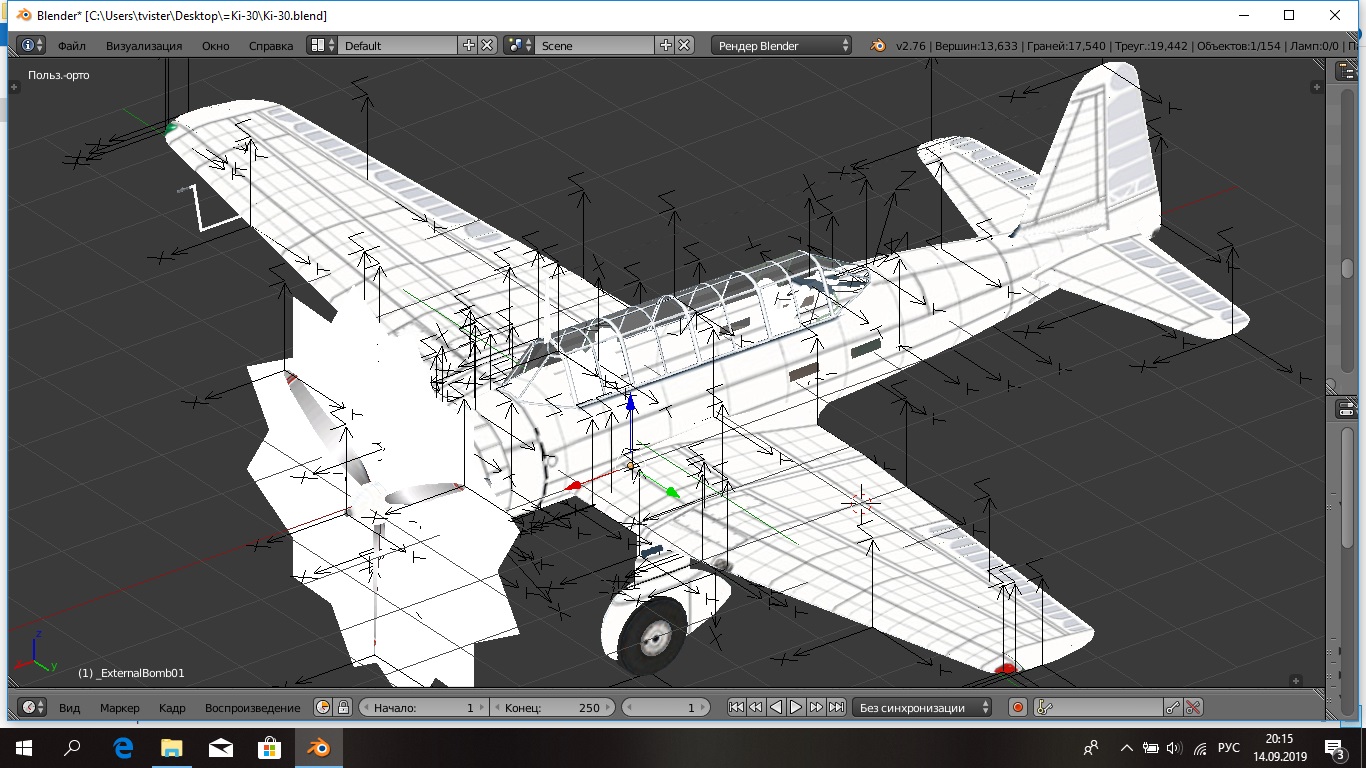The width and height of the screenshot is (1366, 768).
Task: Open the Визуализация menu
Action: tap(144, 45)
